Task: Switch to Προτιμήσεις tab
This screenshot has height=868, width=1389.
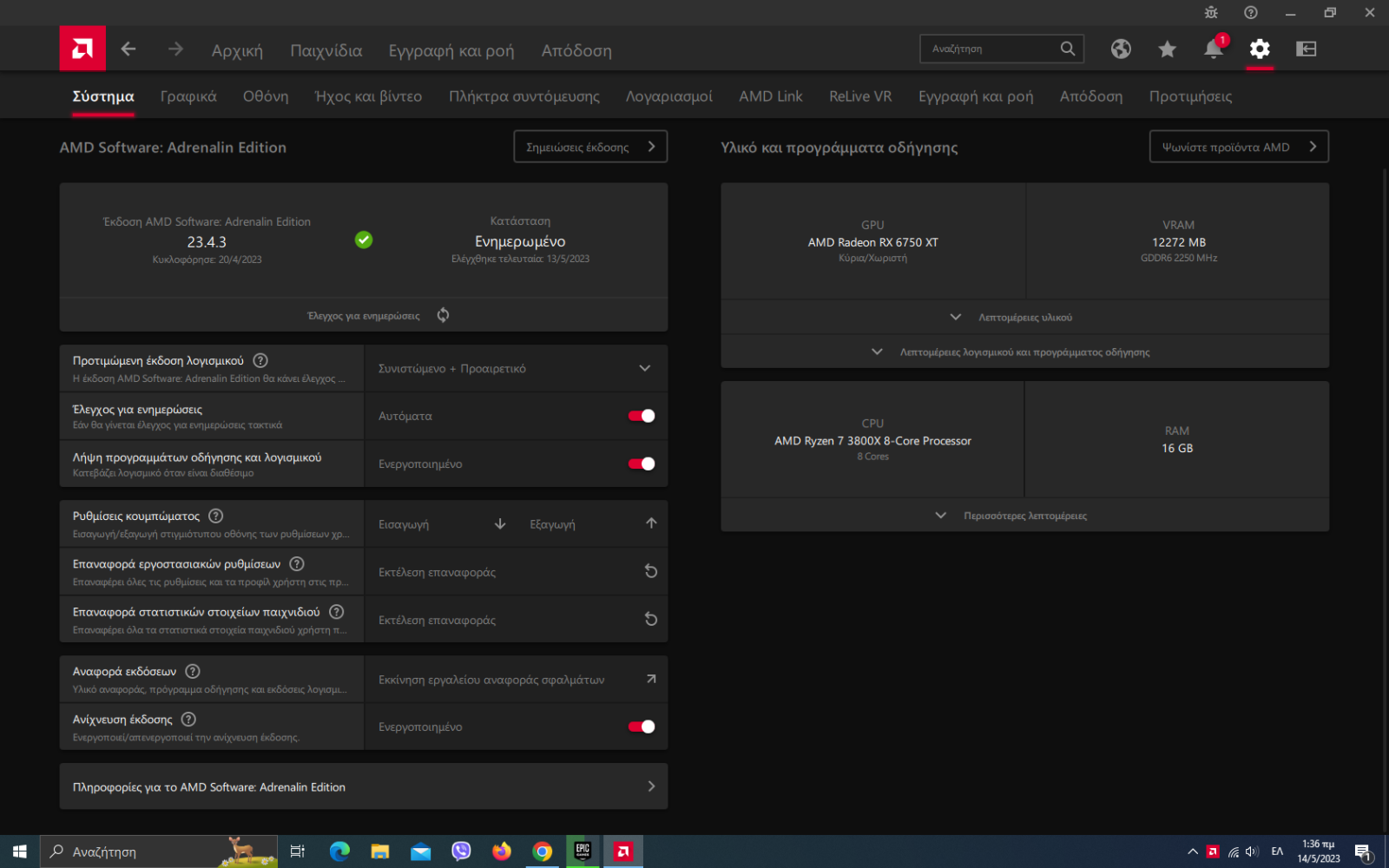Action: tap(1190, 96)
